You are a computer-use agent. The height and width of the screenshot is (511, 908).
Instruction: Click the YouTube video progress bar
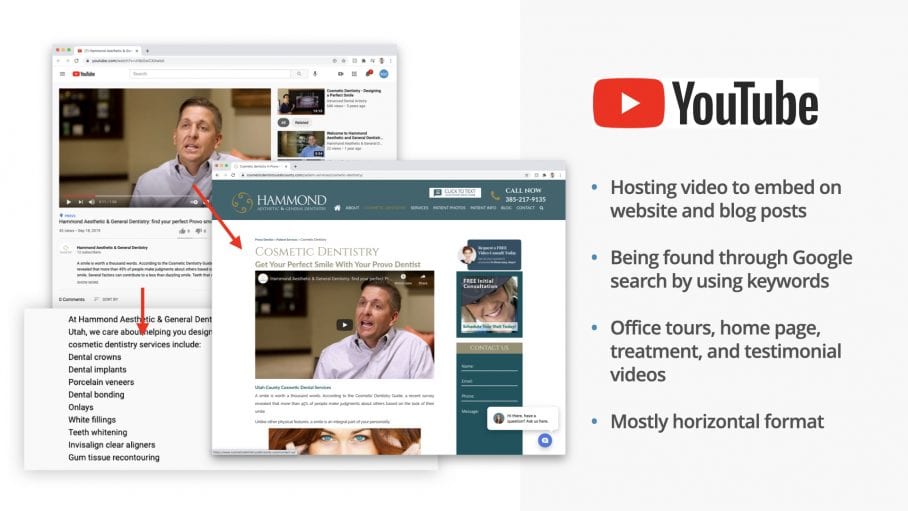(136, 196)
